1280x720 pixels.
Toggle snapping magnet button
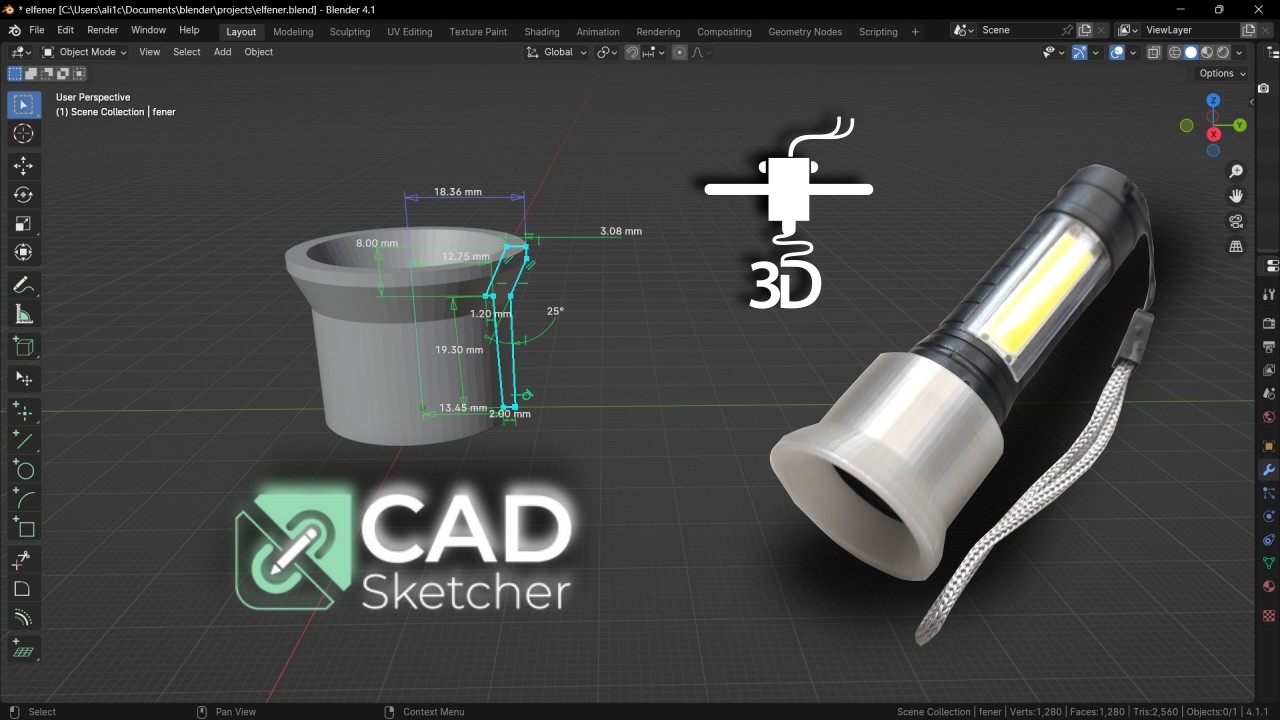pos(632,52)
